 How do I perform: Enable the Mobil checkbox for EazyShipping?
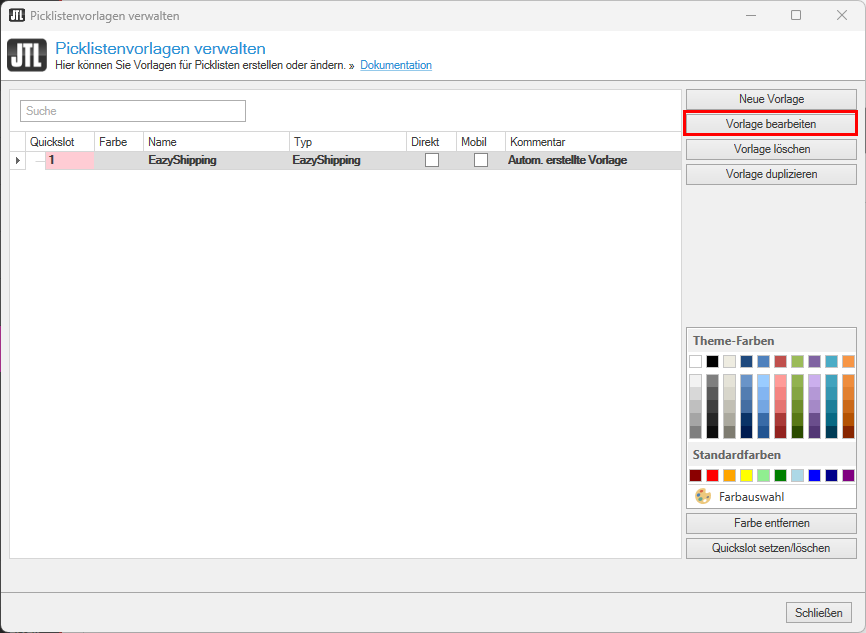481,160
